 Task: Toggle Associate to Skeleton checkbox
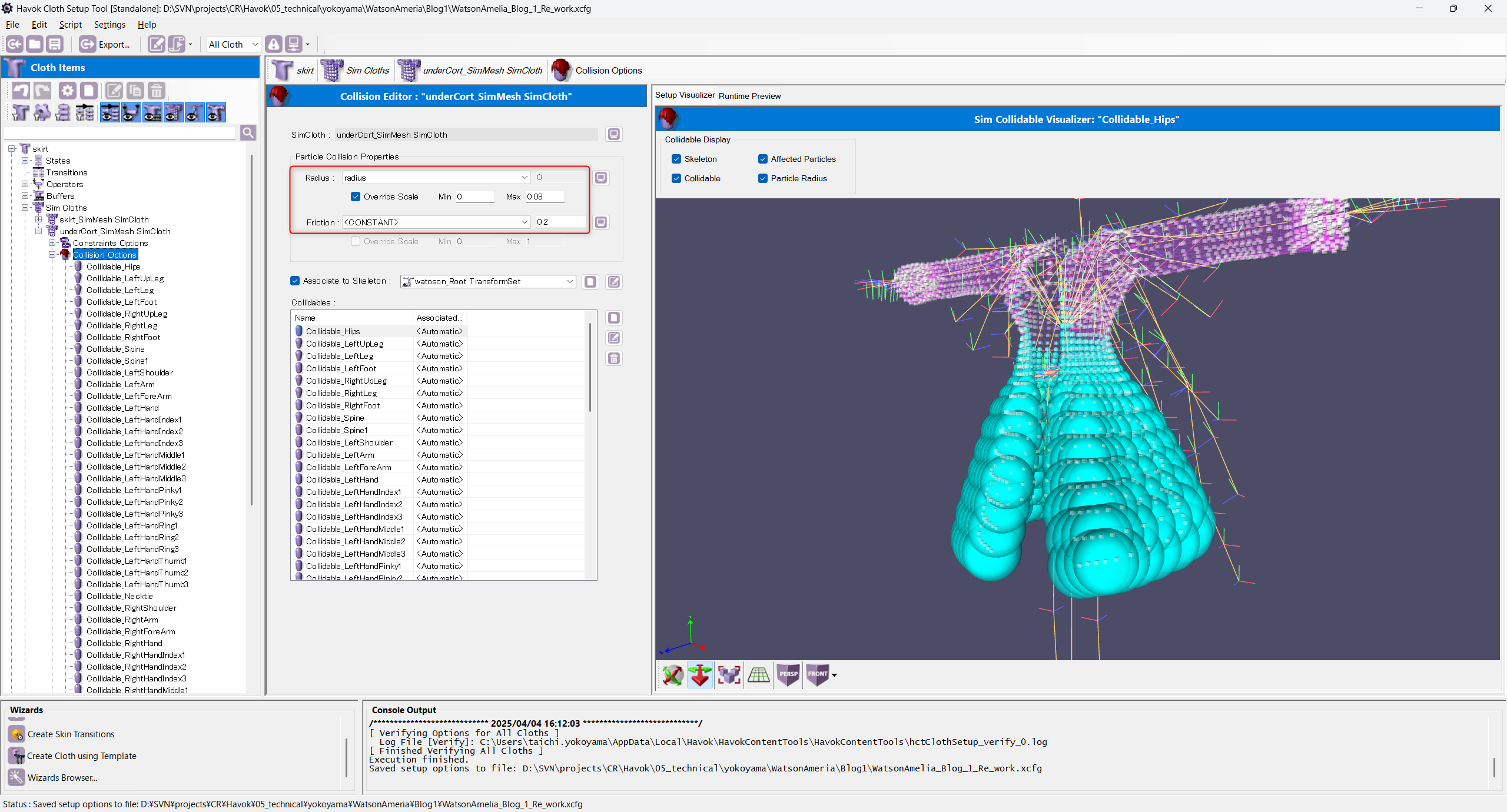(295, 281)
